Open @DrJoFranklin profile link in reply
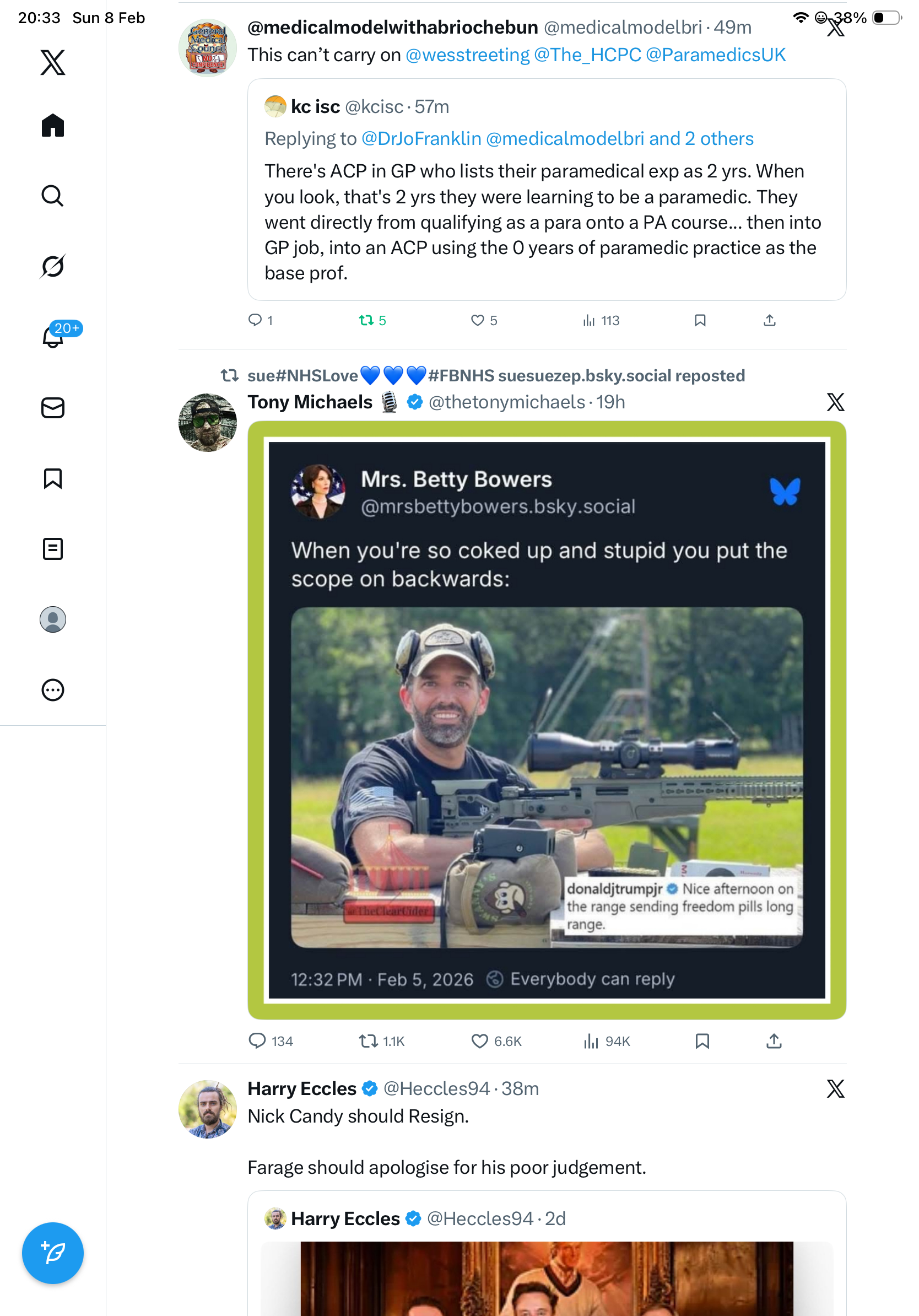 tap(421, 139)
